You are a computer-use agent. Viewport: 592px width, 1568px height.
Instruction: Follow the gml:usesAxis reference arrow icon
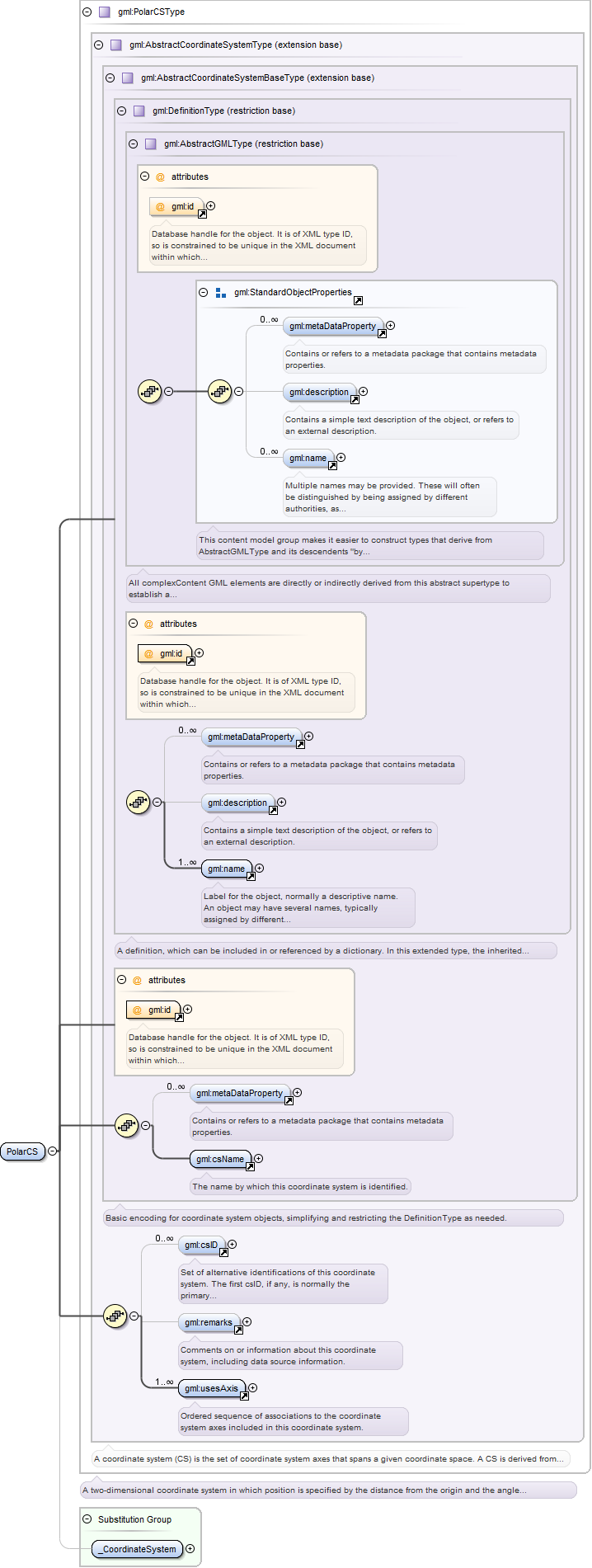pyautogui.click(x=244, y=1396)
